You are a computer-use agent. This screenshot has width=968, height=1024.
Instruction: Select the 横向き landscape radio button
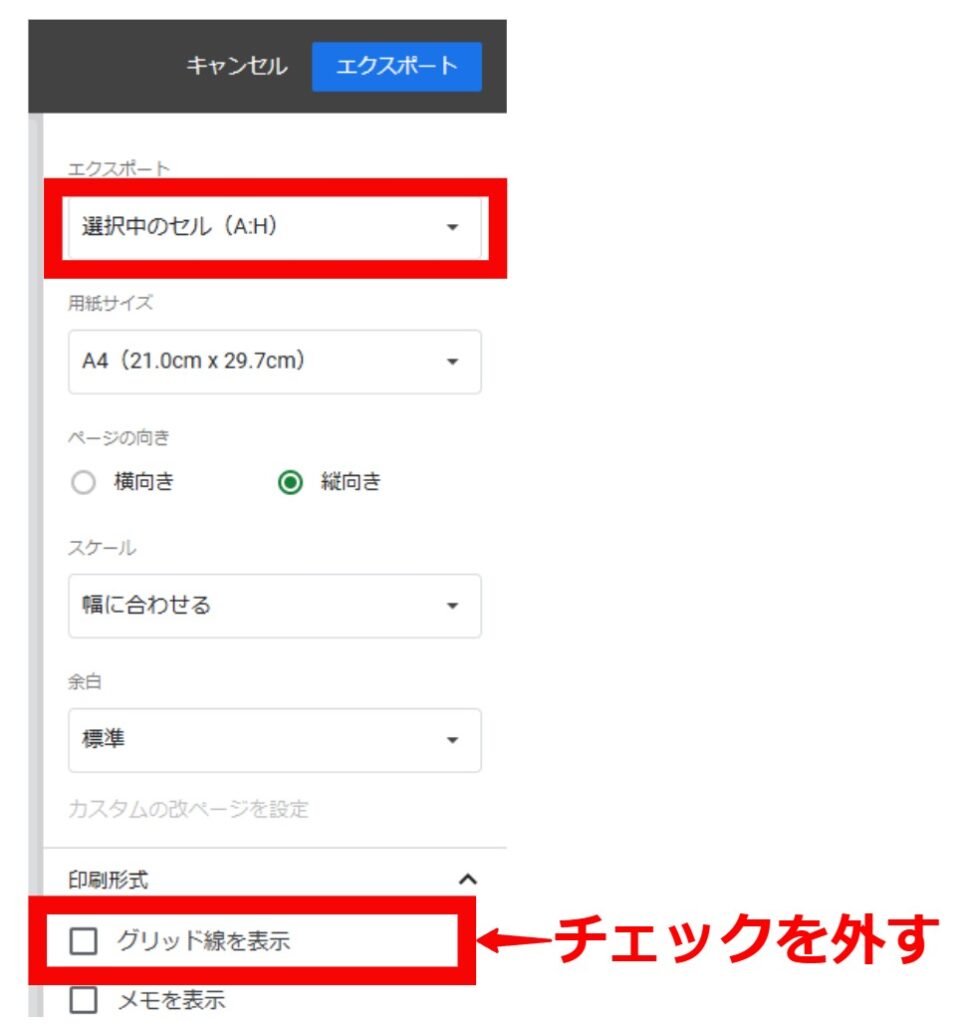pyautogui.click(x=84, y=483)
